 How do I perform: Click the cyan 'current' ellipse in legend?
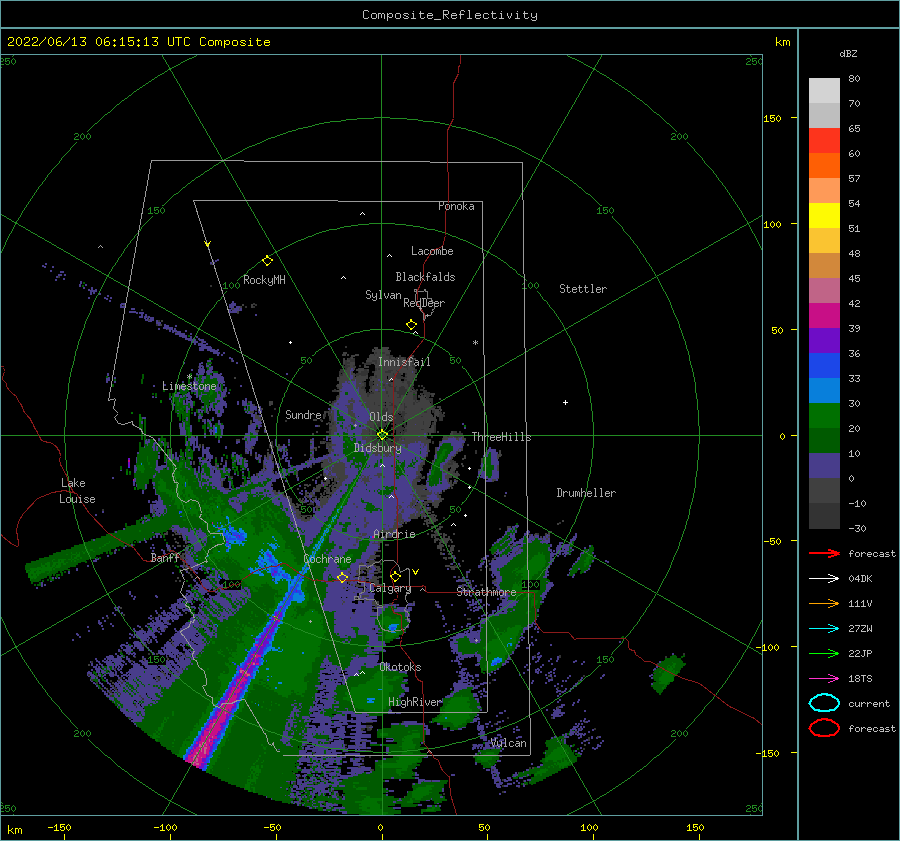coord(824,703)
